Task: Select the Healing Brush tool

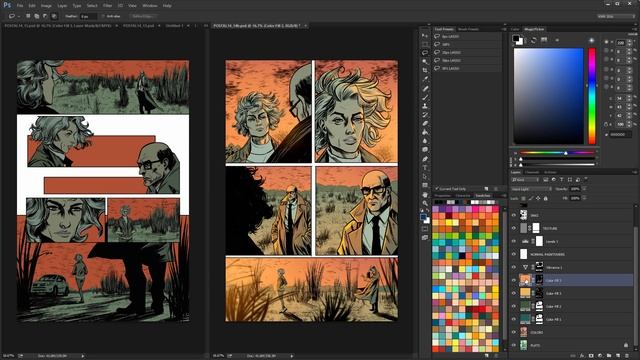Action: click(x=425, y=88)
